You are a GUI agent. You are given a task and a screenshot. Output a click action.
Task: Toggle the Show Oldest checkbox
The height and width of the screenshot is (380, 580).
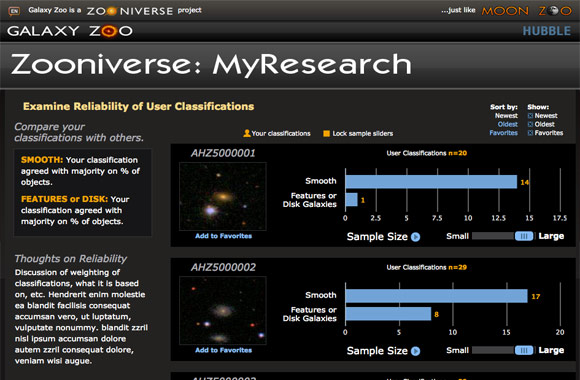click(530, 124)
